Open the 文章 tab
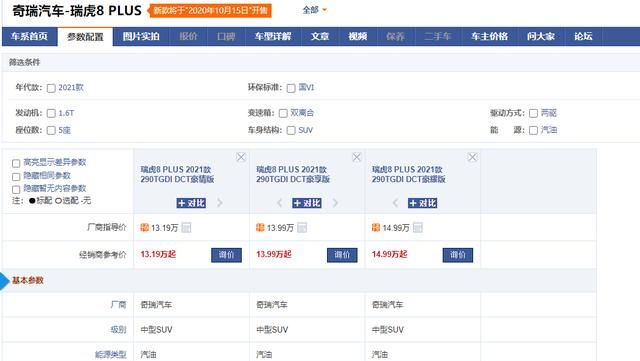Image resolution: width=640 pixels, height=361 pixels. [x=320, y=36]
